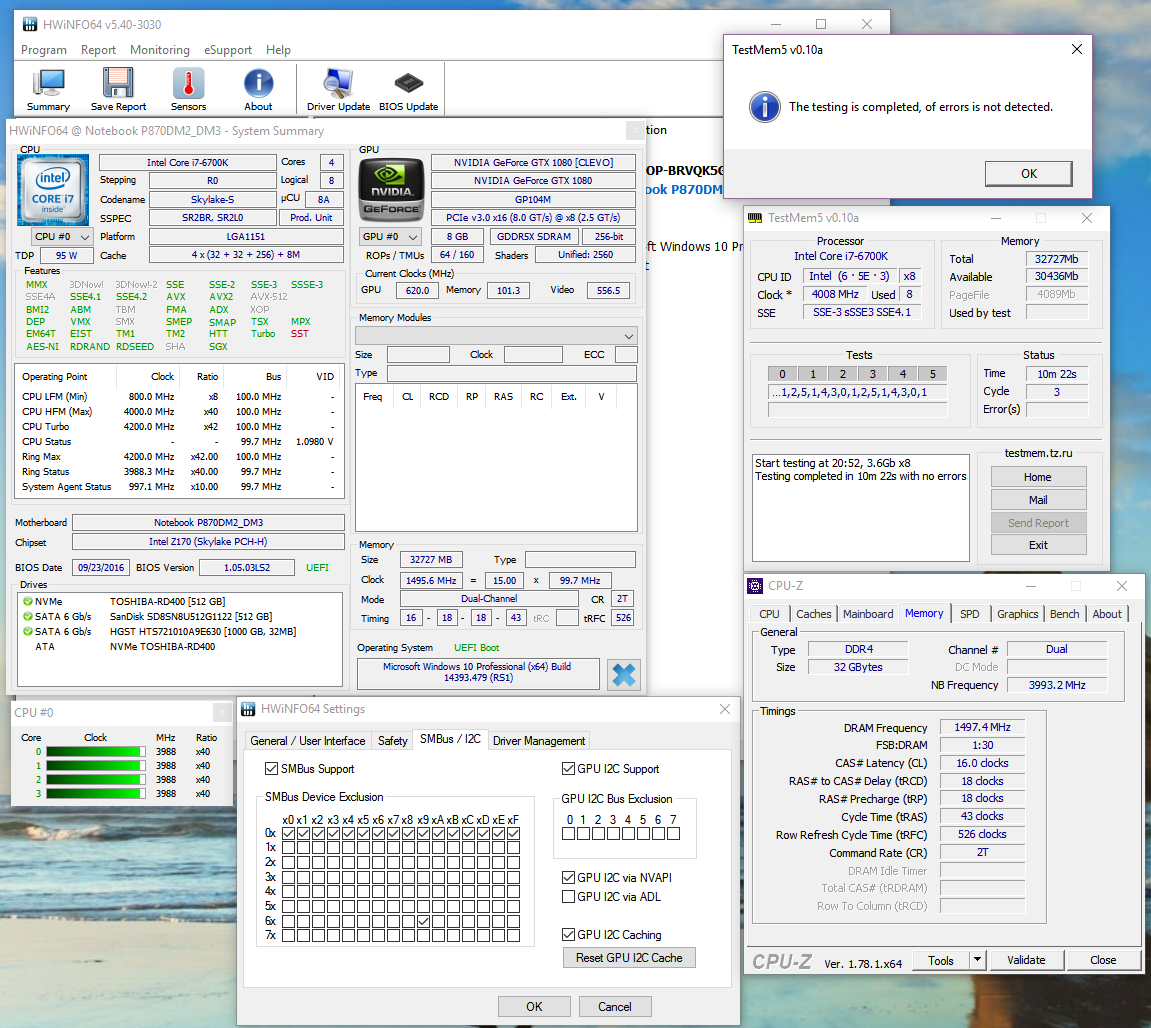Viewport: 1151px width, 1028px height.
Task: Maximize the HWiNFO64 main window
Action: coord(821,24)
